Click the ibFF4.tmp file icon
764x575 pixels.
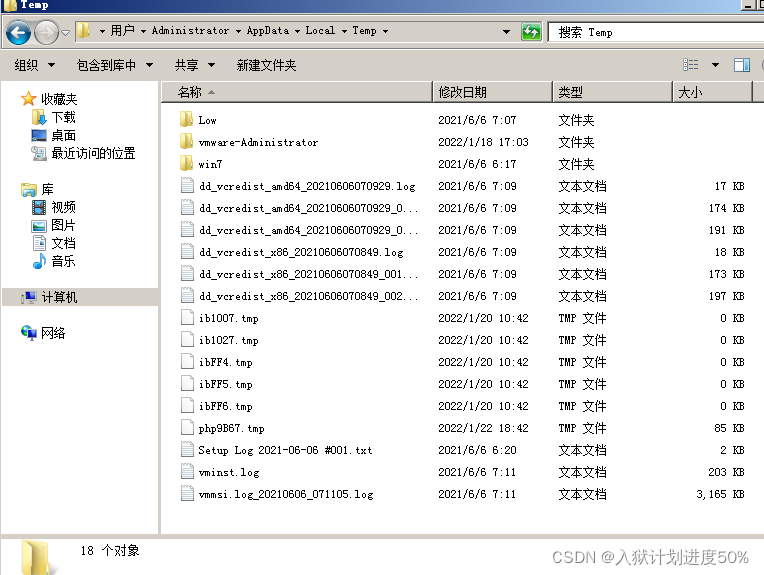187,362
